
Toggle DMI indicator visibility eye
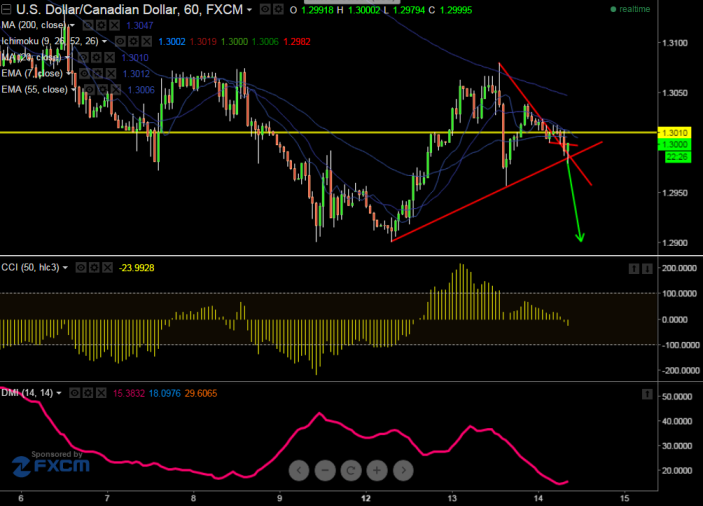[74, 394]
